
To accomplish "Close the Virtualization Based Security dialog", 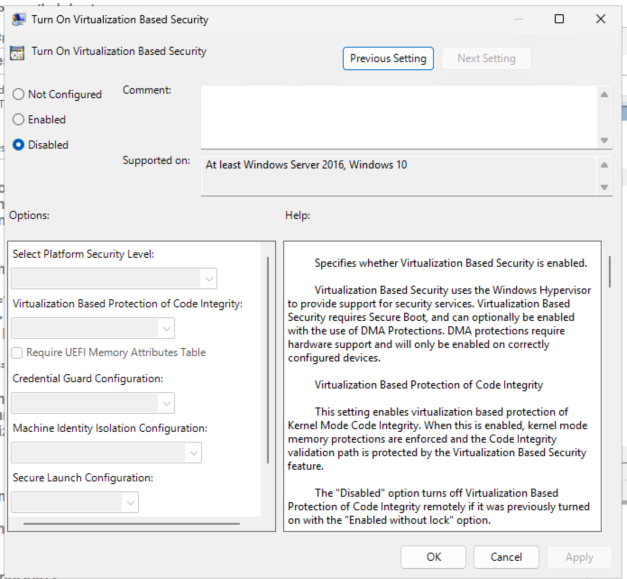I will tap(600, 19).
